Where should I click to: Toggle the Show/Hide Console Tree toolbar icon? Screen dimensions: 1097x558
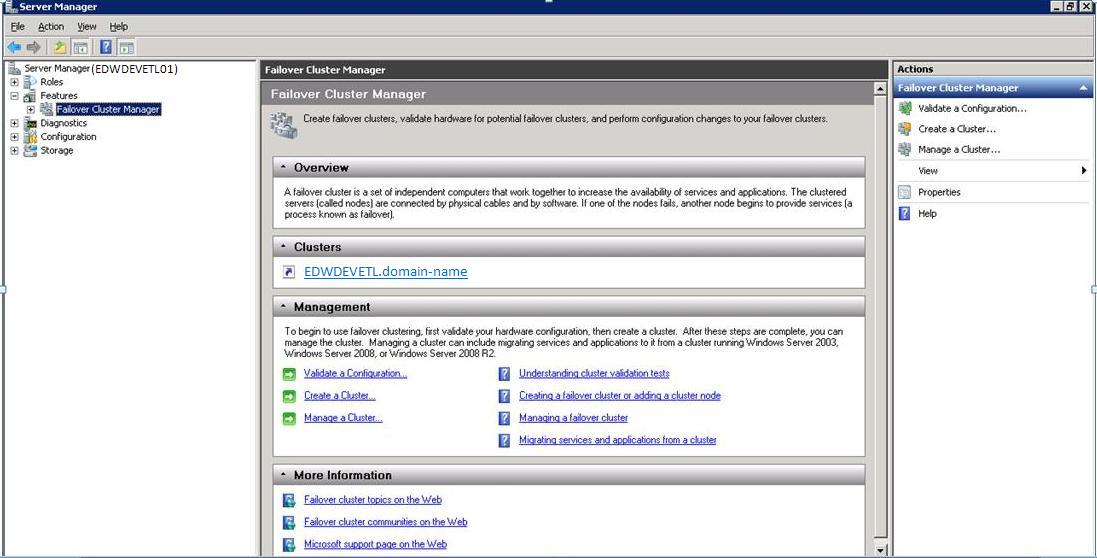tap(80, 48)
